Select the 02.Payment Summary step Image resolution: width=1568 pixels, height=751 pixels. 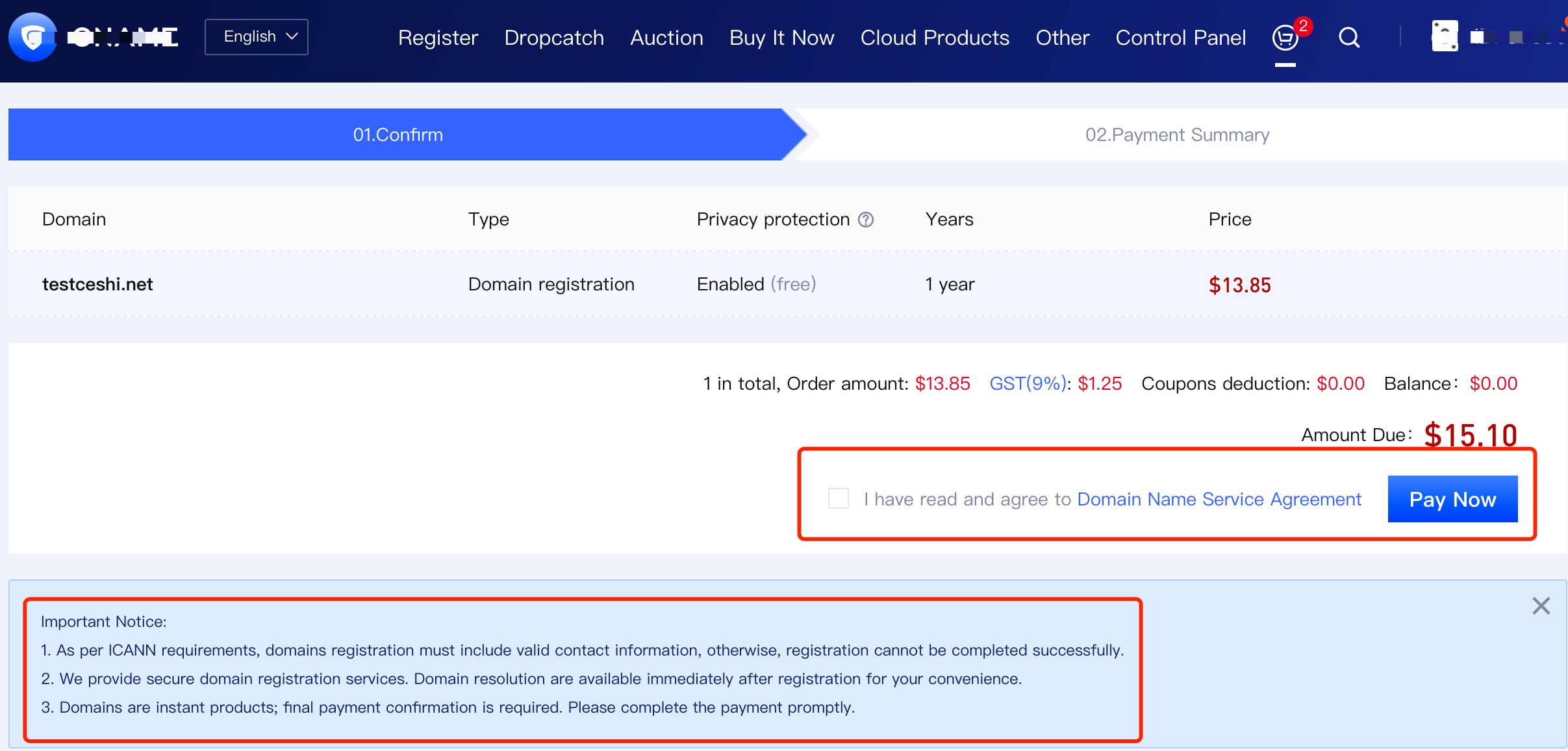pyautogui.click(x=1177, y=134)
